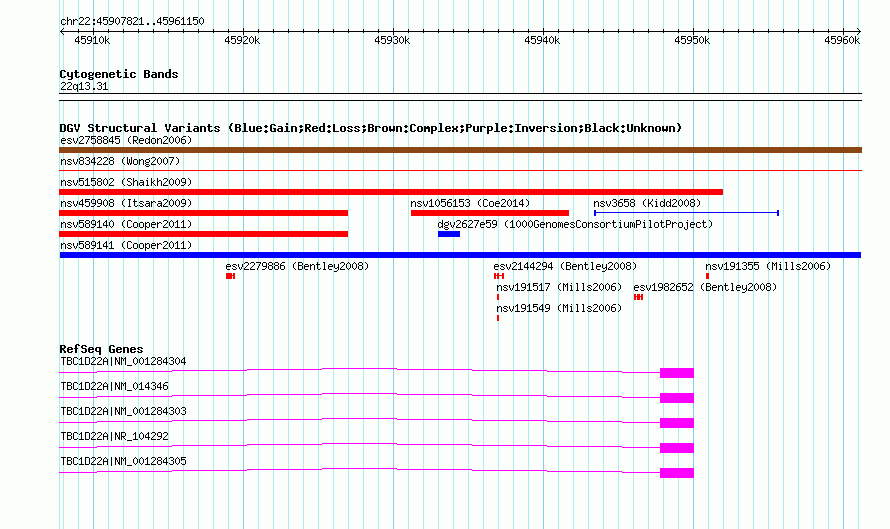Click the DGV Structural Variants track title
This screenshot has width=890, height=529.
(371, 128)
